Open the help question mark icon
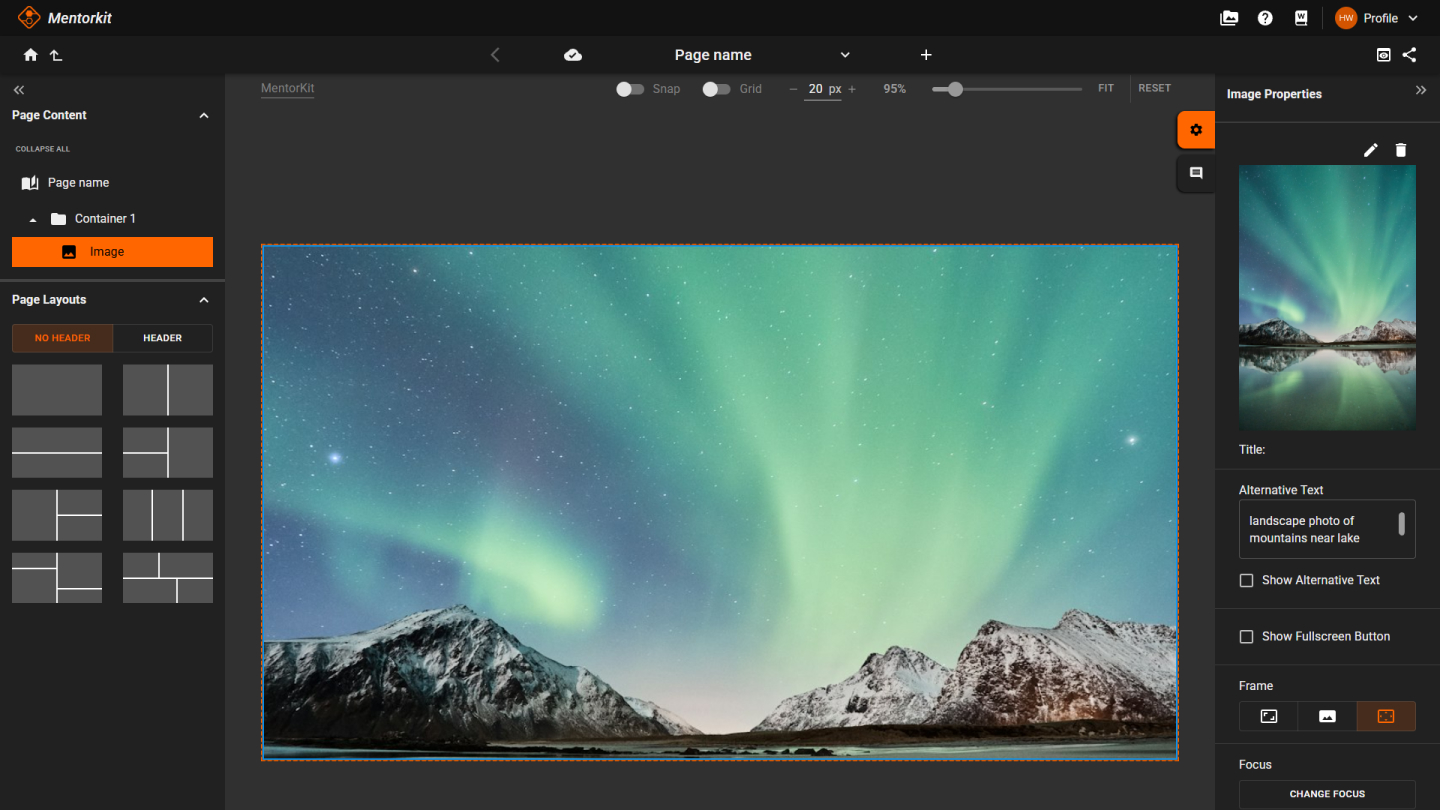1440x810 pixels. (x=1265, y=18)
